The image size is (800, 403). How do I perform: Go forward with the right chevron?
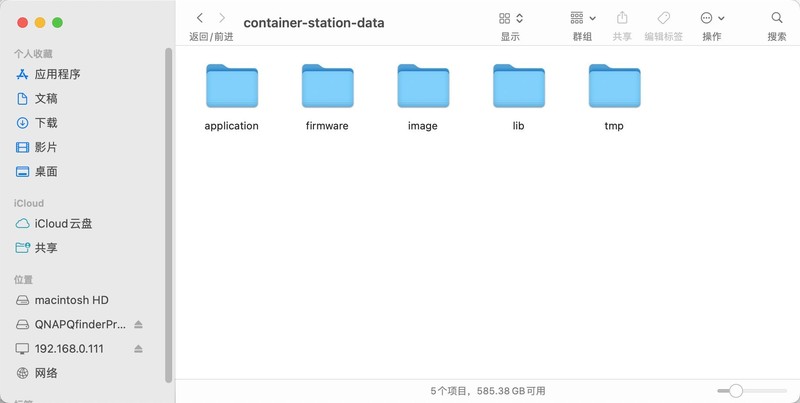(222, 18)
